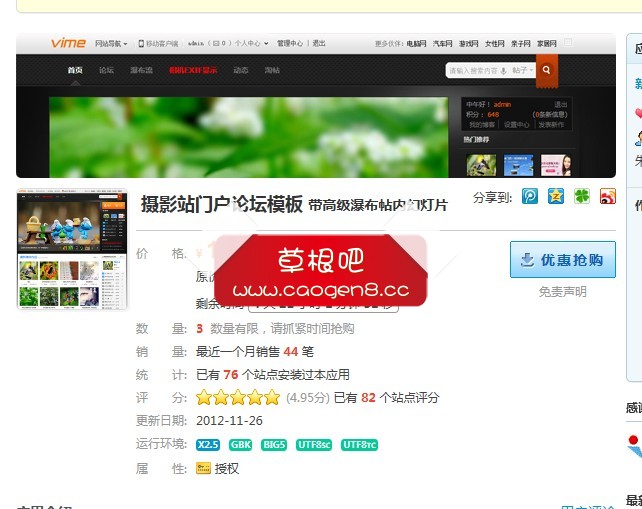Screen dimensions: 642x509
Task: Click the green four-leaf clover share icon
Action: point(582,196)
